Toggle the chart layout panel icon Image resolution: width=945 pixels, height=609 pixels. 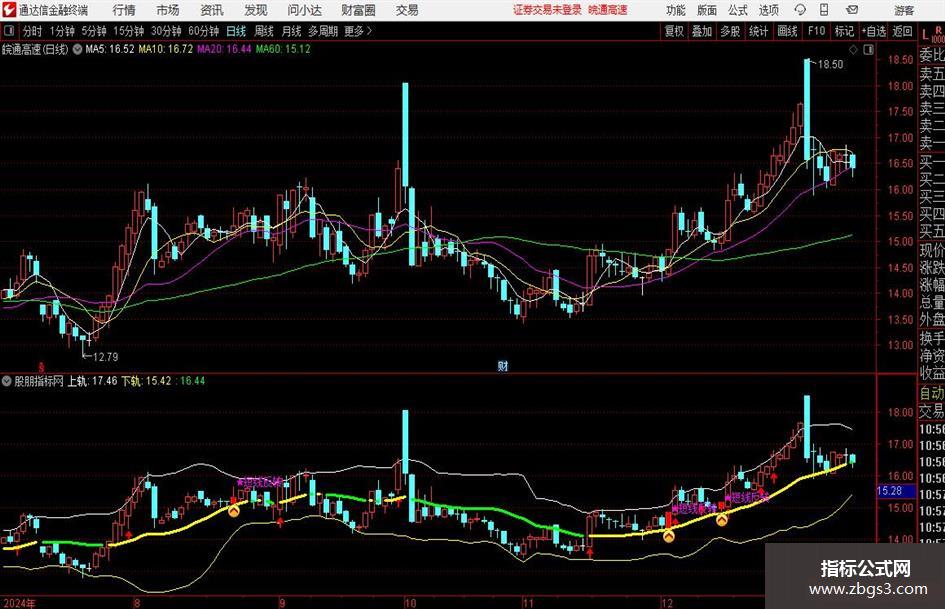pos(868,50)
